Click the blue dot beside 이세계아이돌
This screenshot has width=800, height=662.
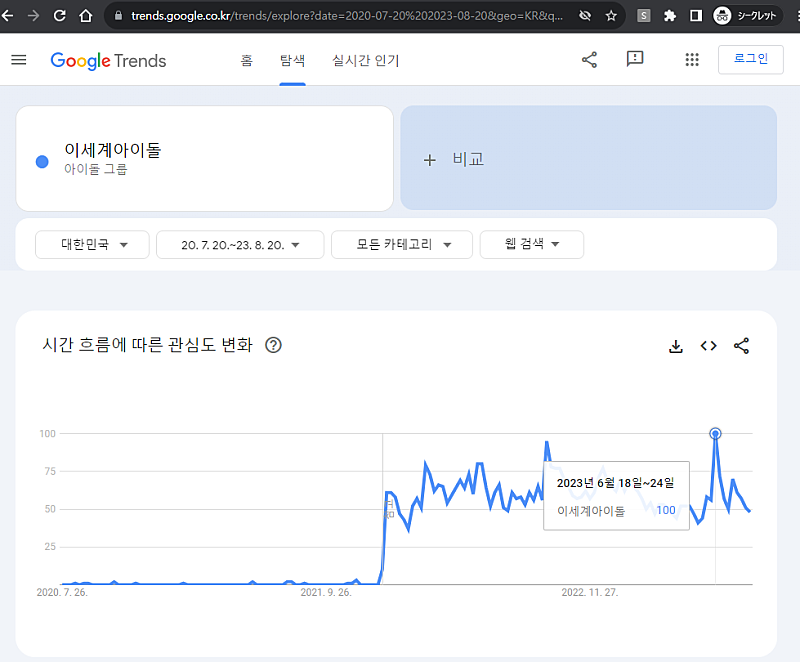click(x=42, y=162)
